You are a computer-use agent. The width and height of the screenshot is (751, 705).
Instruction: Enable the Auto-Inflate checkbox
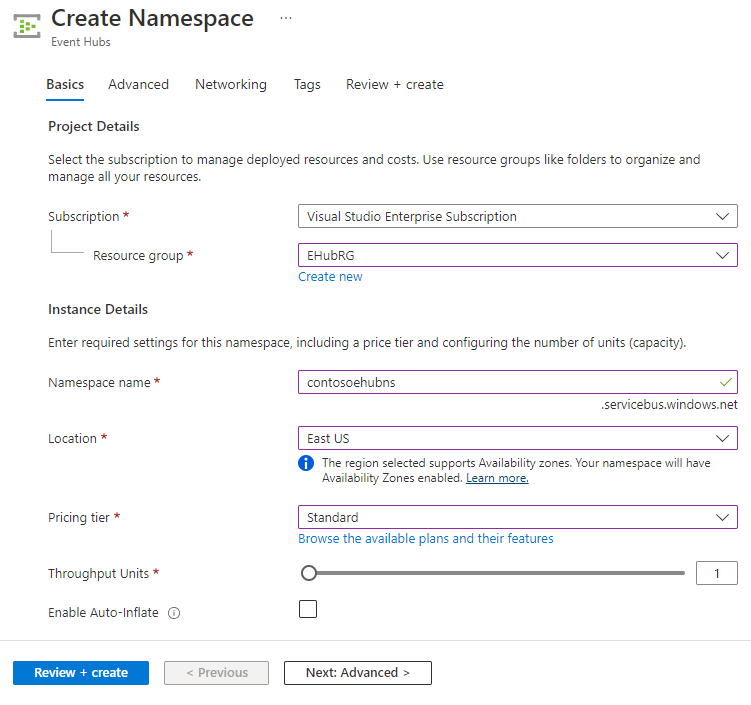coord(308,609)
